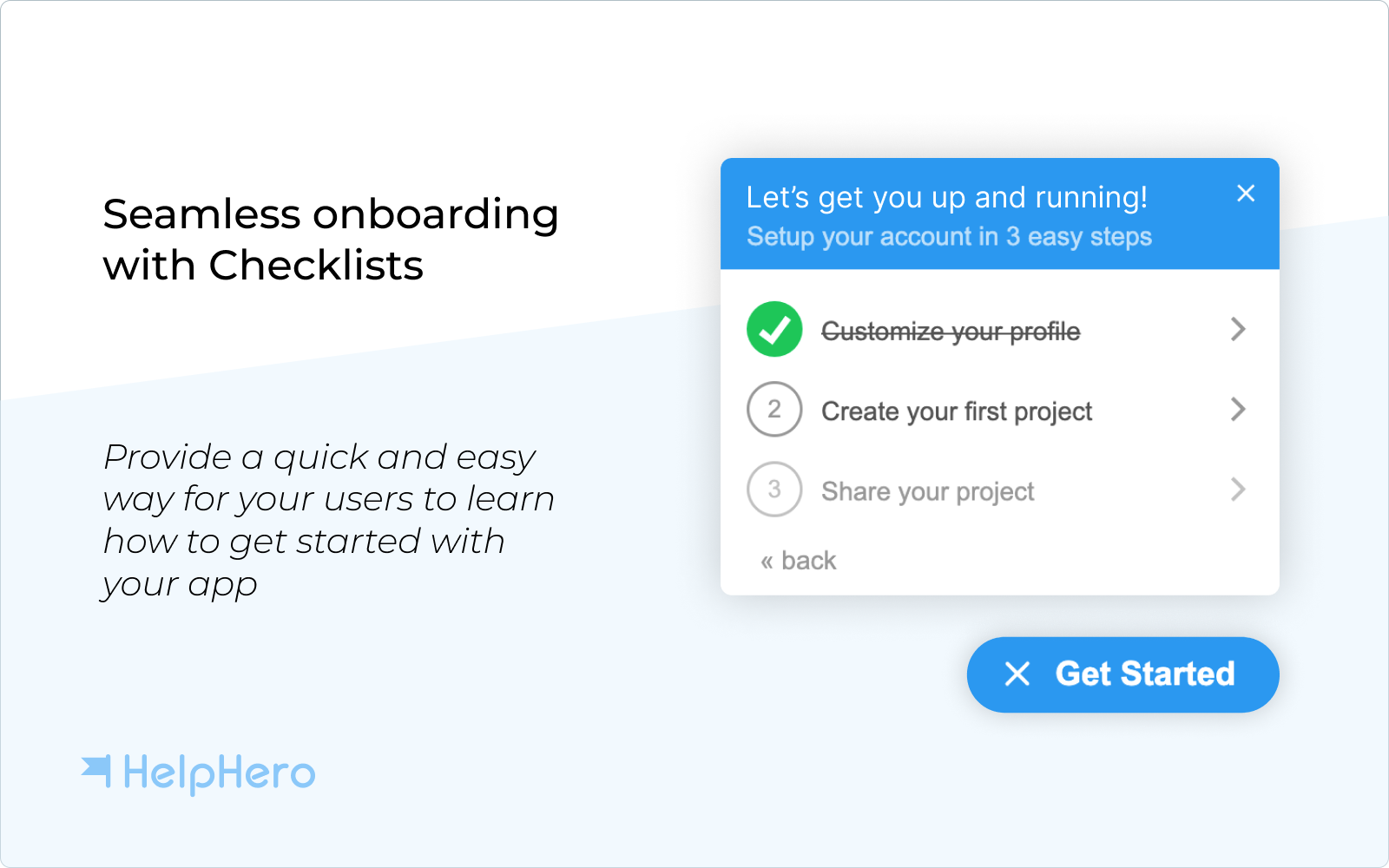
Task: Select the step 3 circle
Action: click(x=773, y=490)
